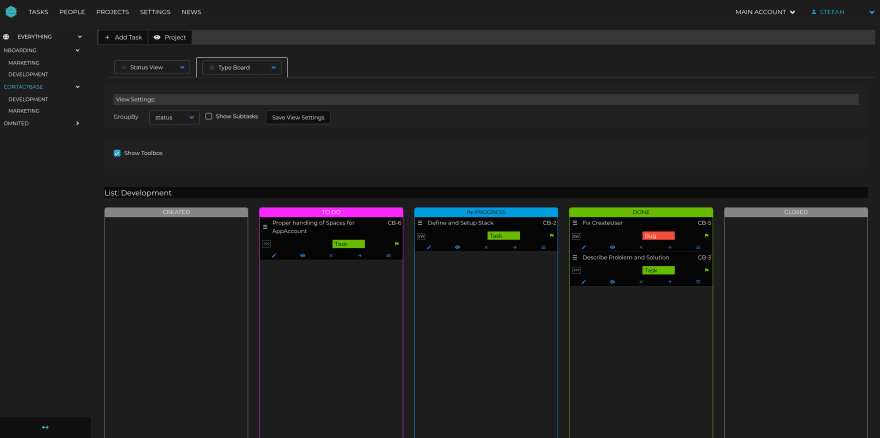Click the sidebar collapse arrows at bottom left
The width and height of the screenshot is (880, 438).
[45, 427]
